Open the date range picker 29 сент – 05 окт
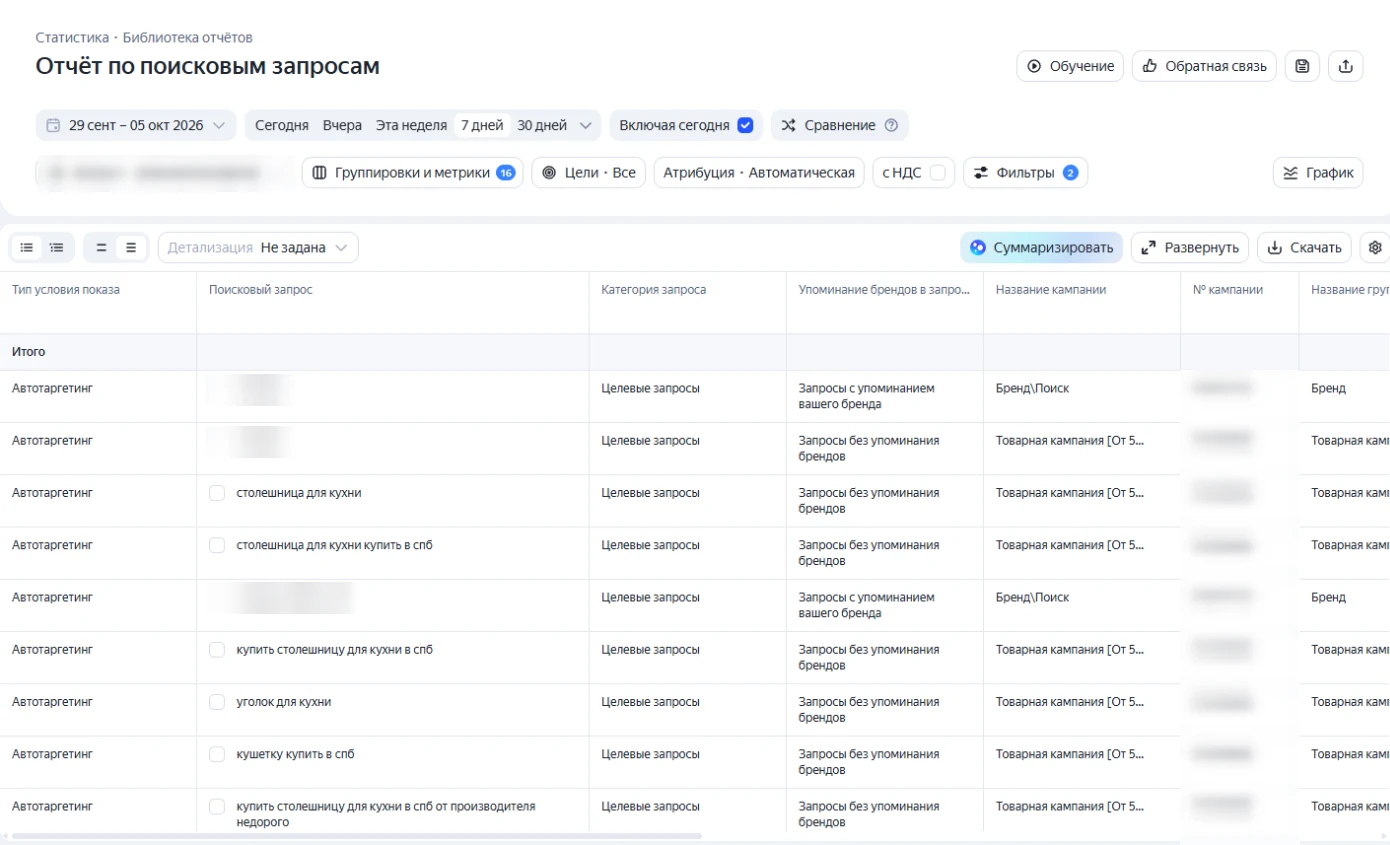Viewport: 1390px width, 845px height. (136, 126)
